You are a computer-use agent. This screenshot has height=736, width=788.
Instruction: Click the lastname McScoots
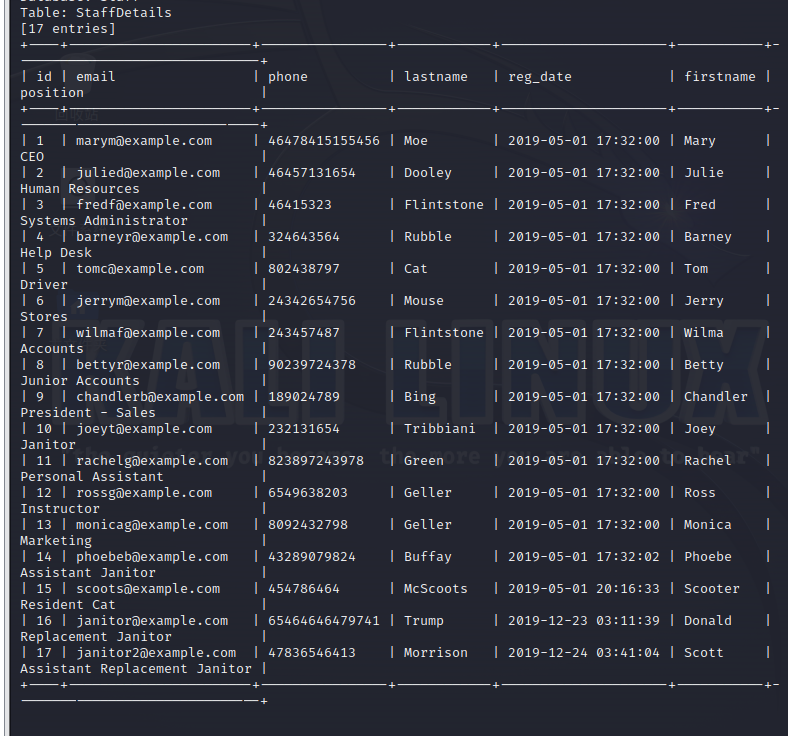click(436, 589)
